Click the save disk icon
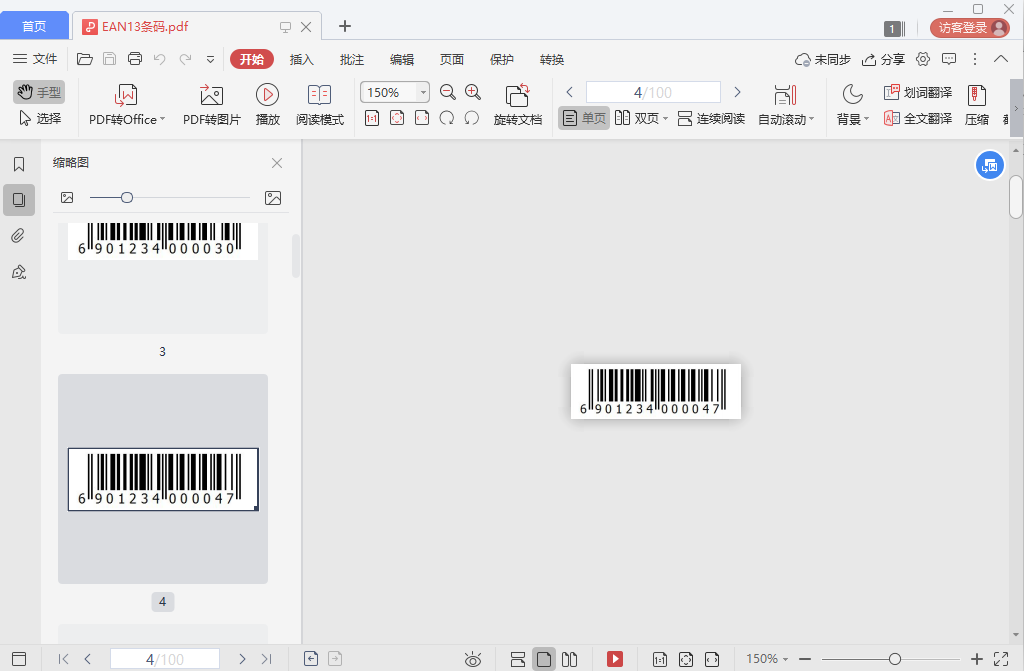This screenshot has width=1024, height=671. point(110,59)
